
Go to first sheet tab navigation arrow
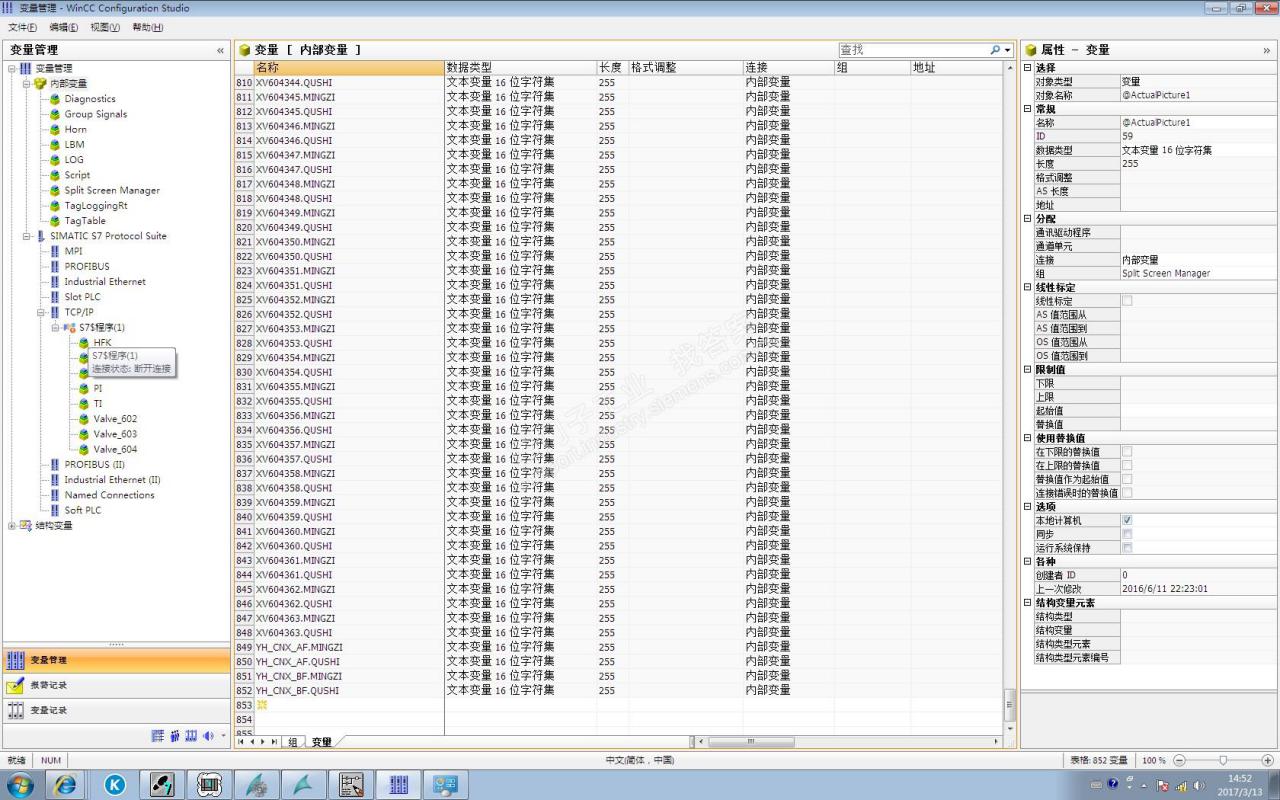(x=239, y=742)
